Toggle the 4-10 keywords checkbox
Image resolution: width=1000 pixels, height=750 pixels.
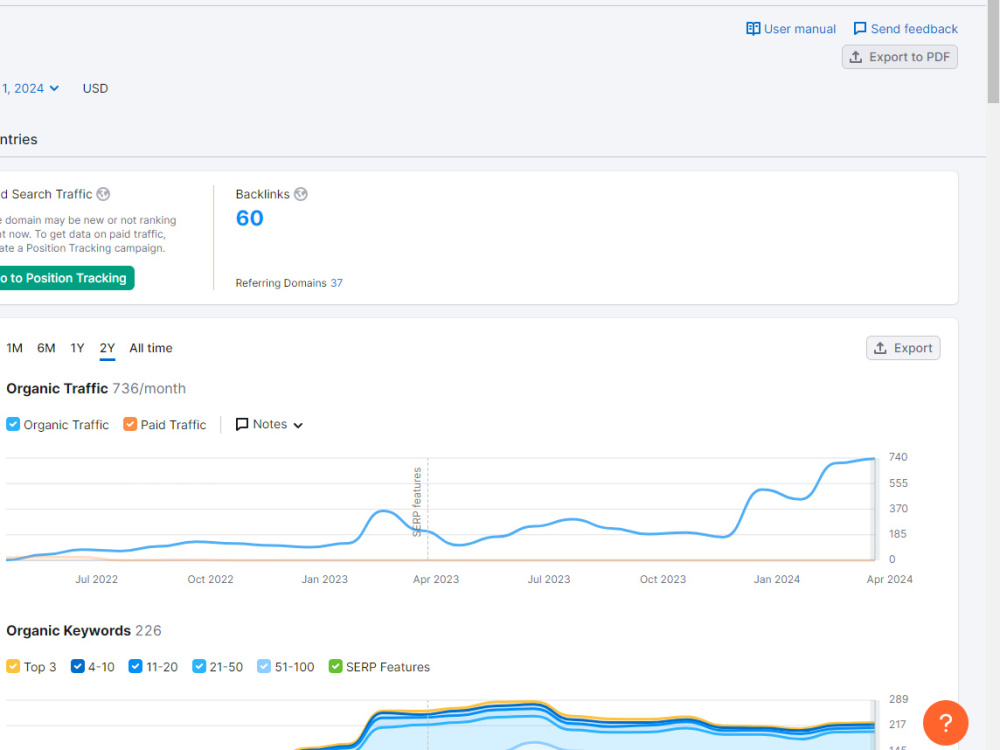pos(78,666)
